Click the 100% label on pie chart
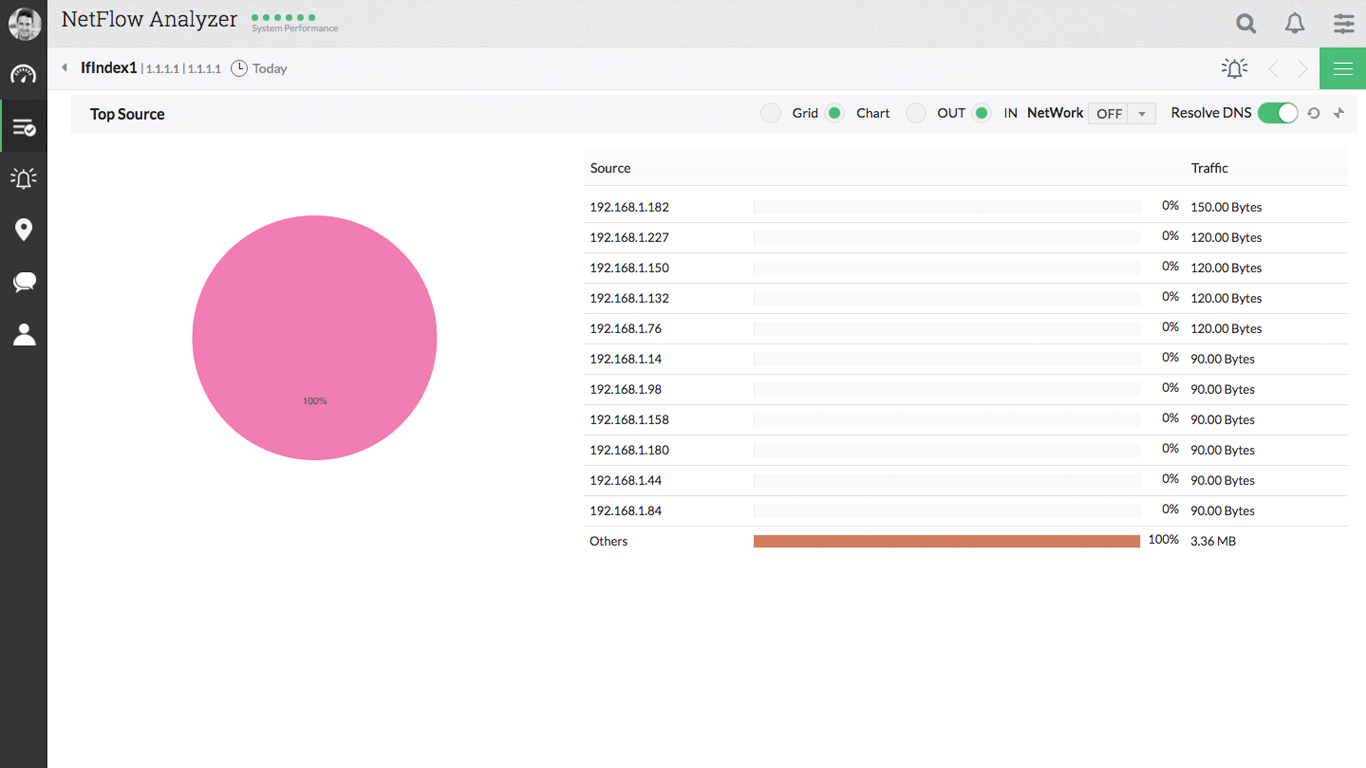 pyautogui.click(x=315, y=401)
